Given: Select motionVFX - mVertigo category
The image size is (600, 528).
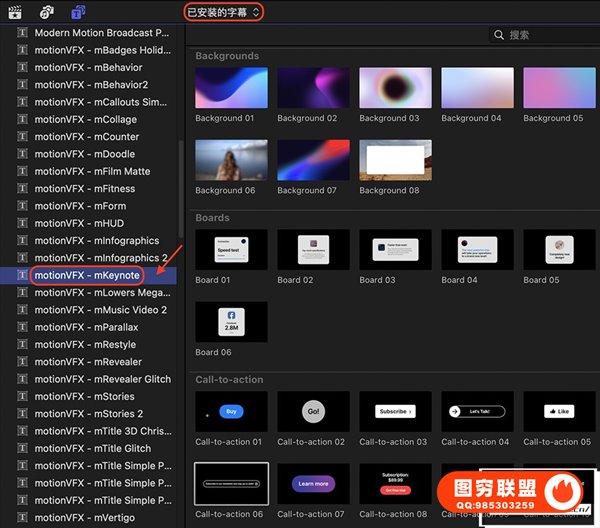Looking at the screenshot, I should pyautogui.click(x=86, y=518).
